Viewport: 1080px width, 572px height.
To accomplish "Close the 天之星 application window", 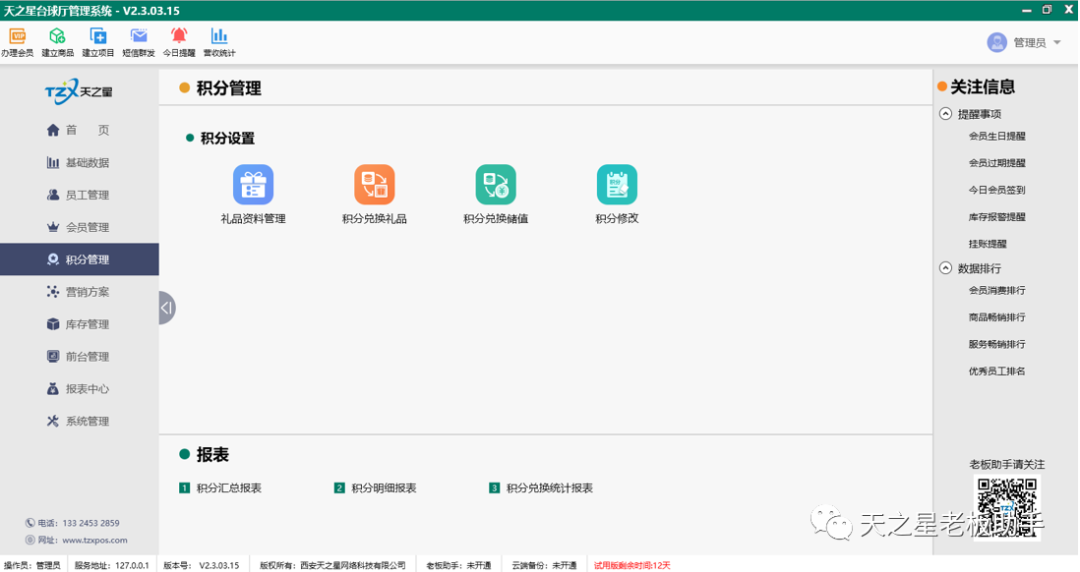I will (x=1068, y=10).
